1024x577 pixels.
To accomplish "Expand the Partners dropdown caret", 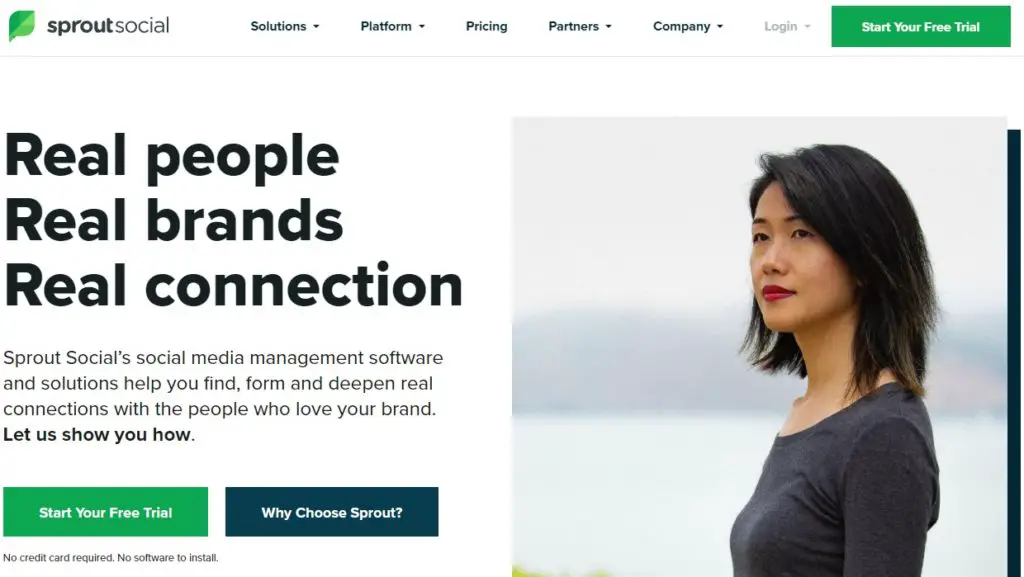I will [x=609, y=27].
